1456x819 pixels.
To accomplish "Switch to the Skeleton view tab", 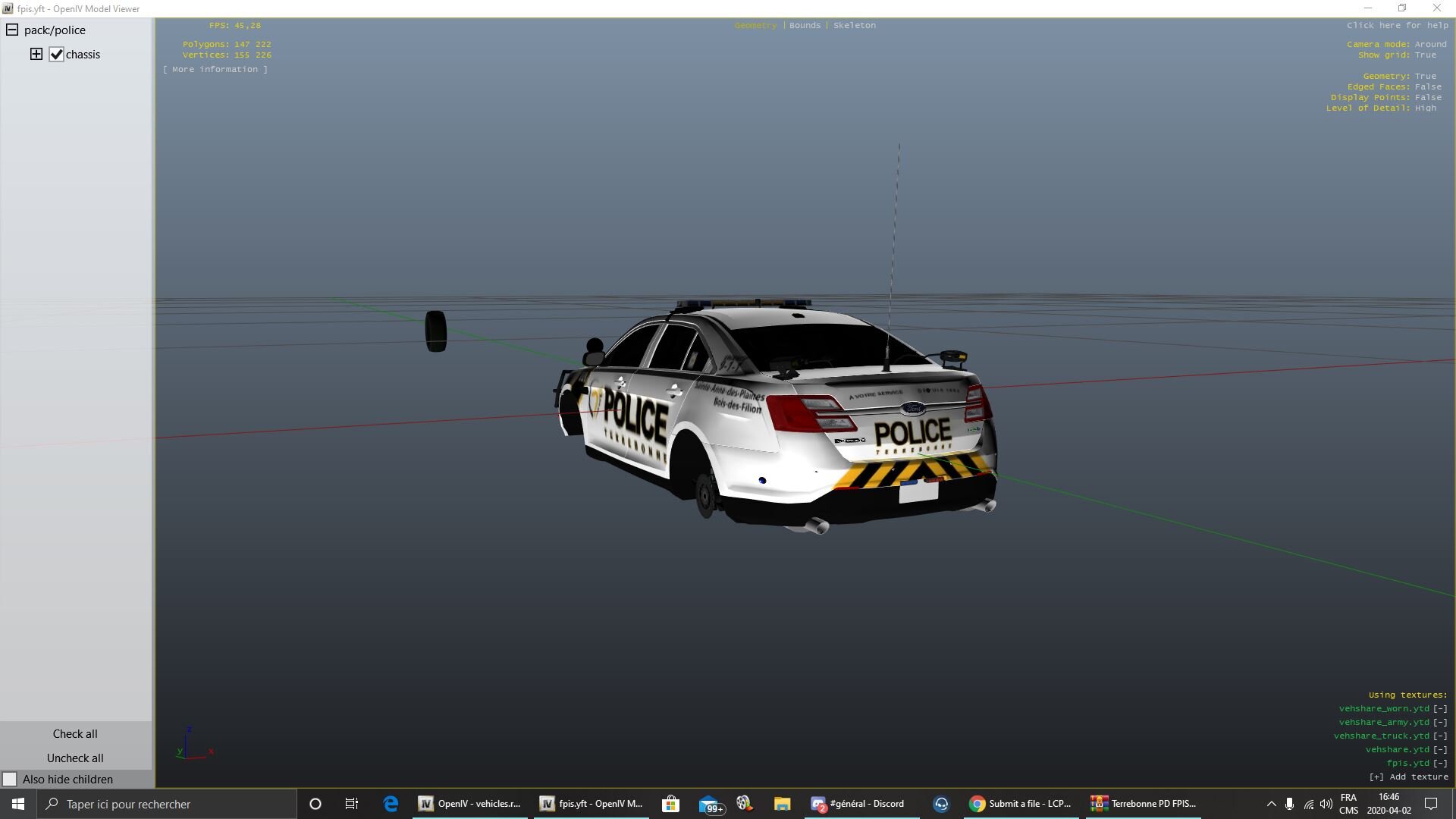I will tap(854, 25).
